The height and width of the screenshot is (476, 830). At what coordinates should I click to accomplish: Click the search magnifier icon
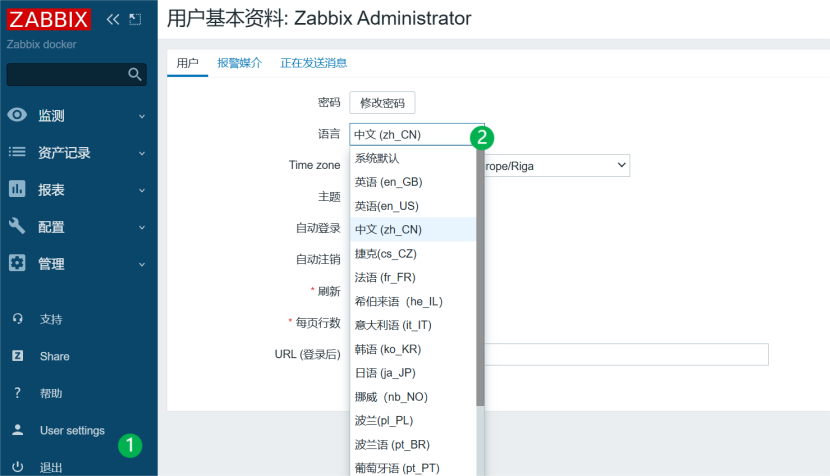point(135,74)
